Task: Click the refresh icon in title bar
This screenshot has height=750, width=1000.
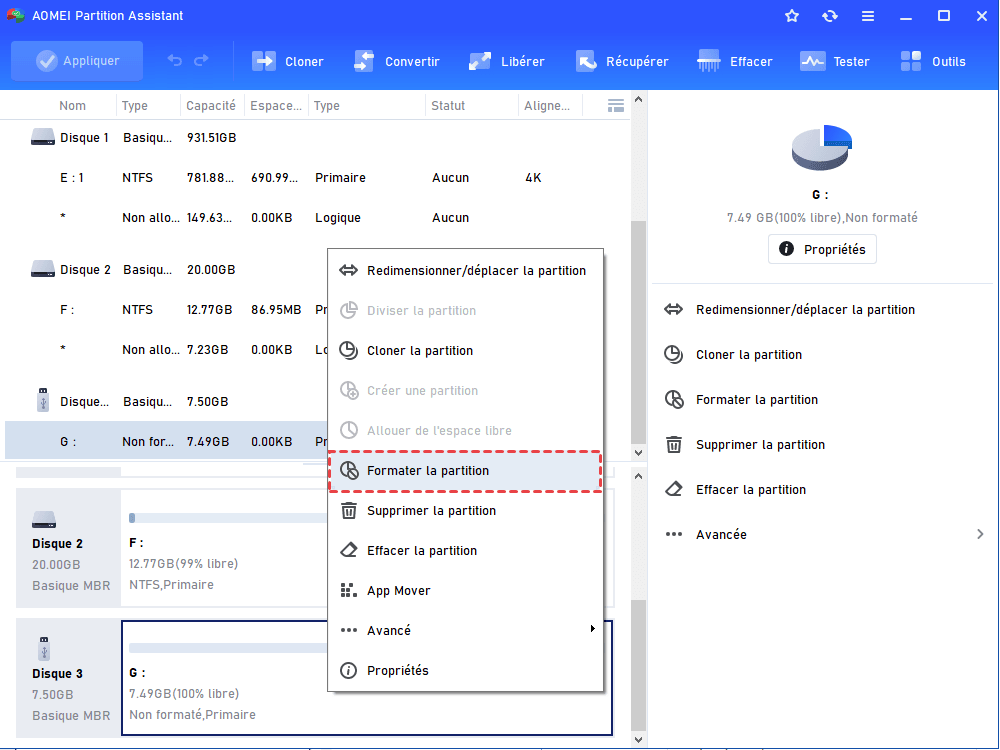Action: tap(830, 16)
